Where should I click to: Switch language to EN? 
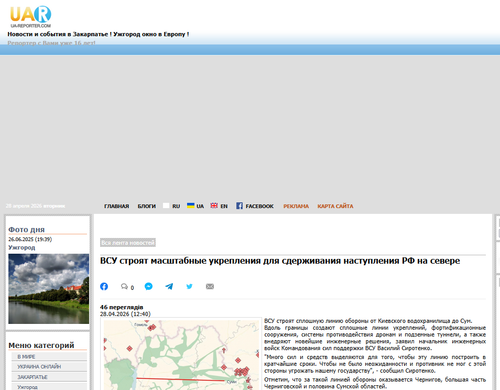[x=224, y=206]
